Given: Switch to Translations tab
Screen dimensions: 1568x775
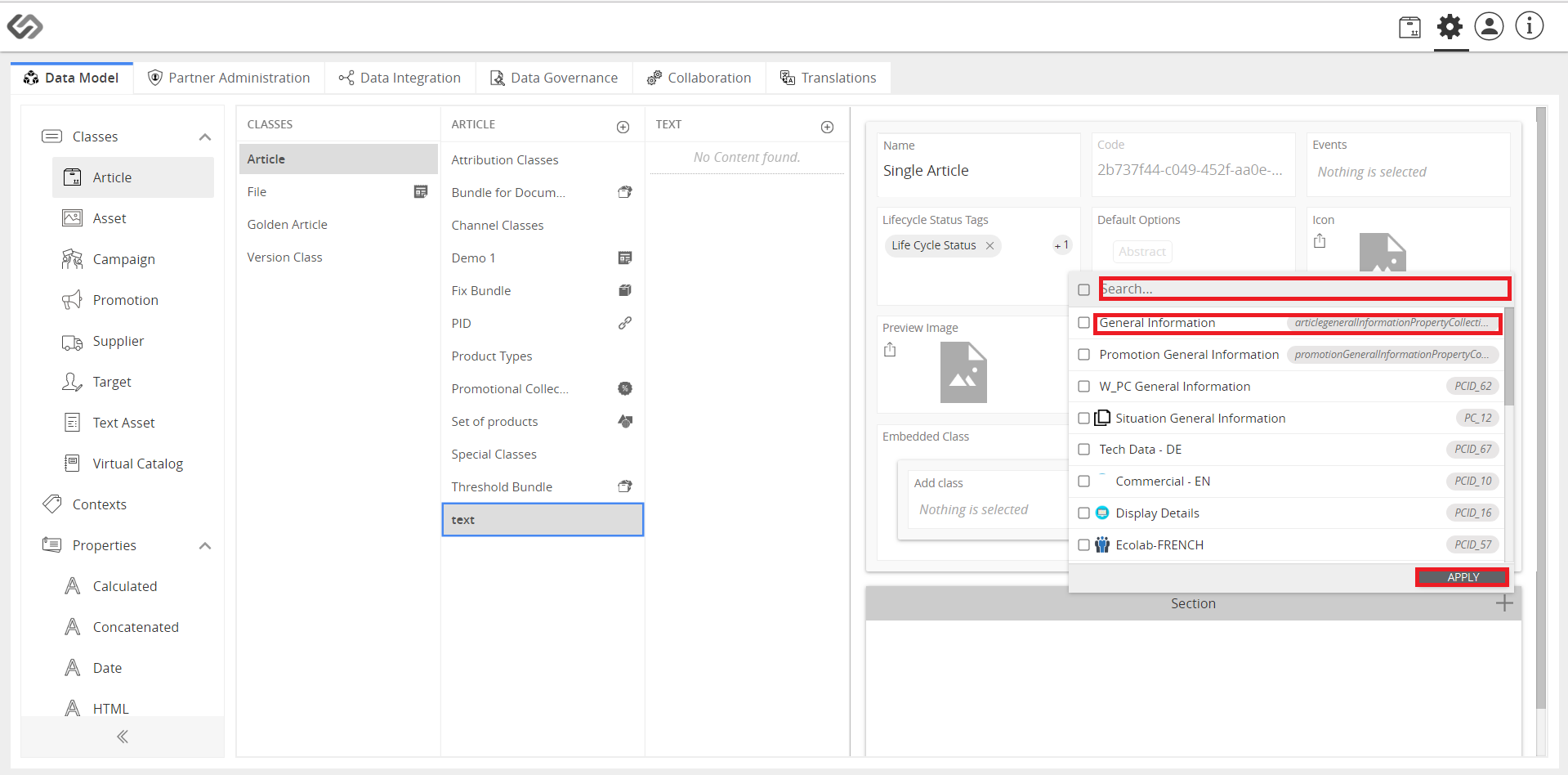Looking at the screenshot, I should 829,78.
